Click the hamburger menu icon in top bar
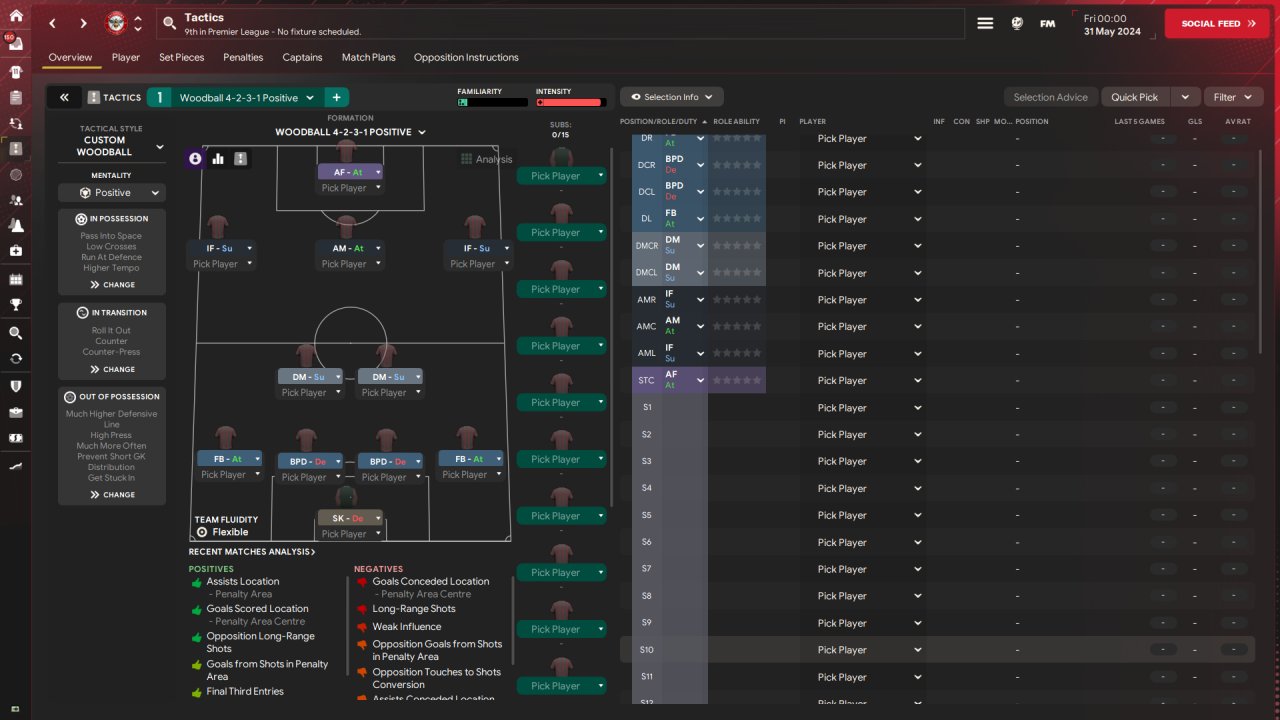 click(x=985, y=23)
